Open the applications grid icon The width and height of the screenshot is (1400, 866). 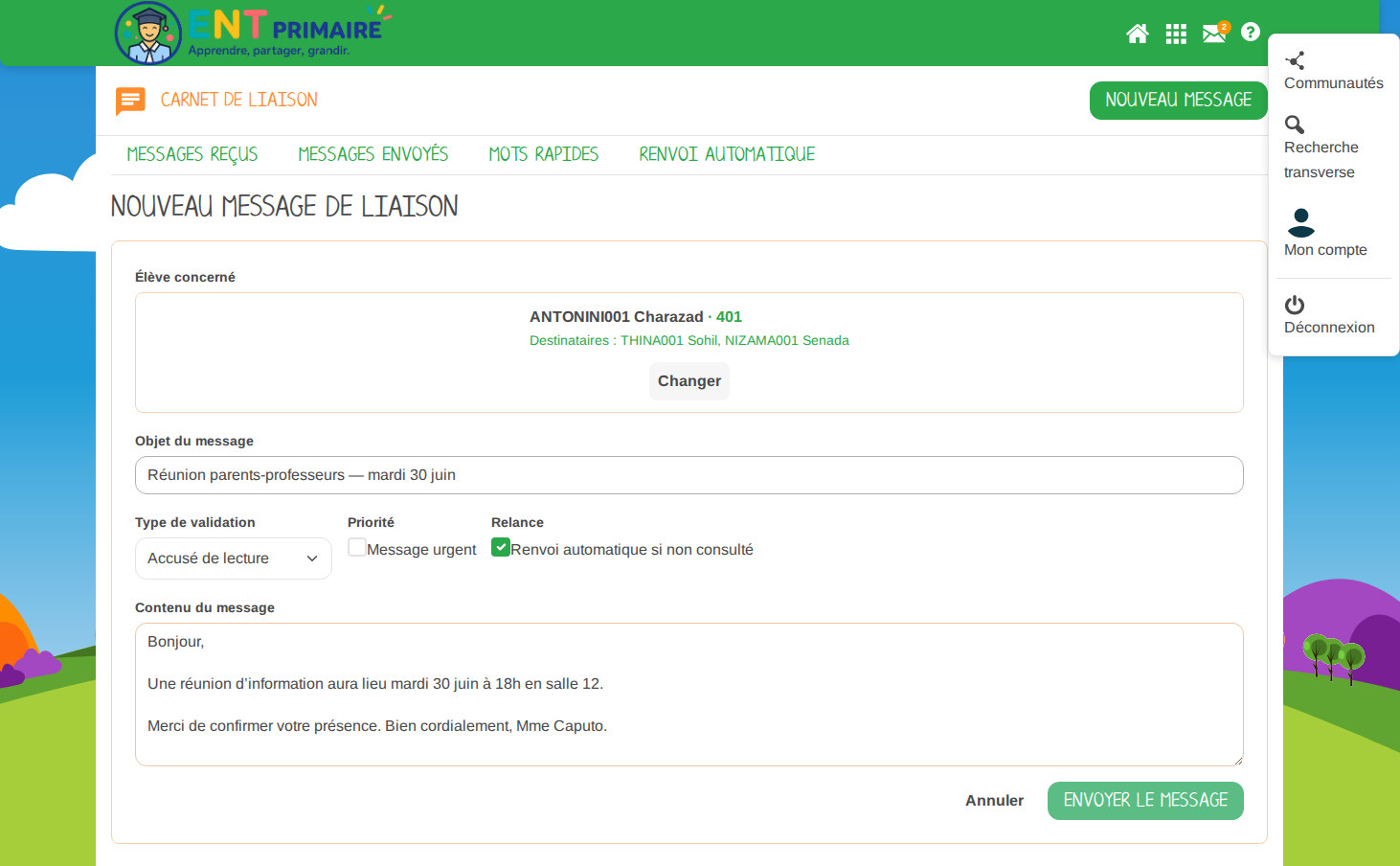pyautogui.click(x=1176, y=34)
